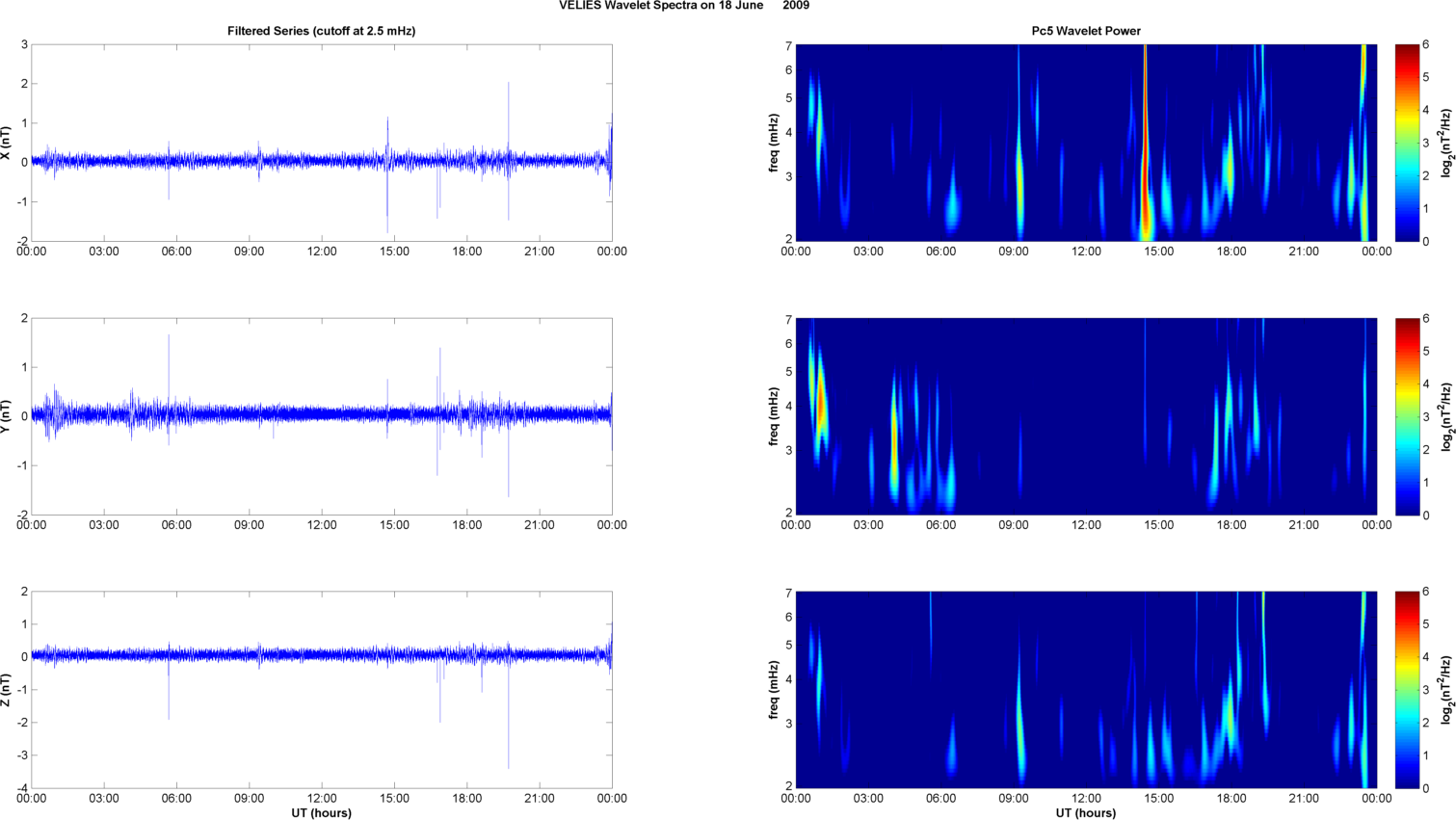Click the '3' tick on the Y colorbar
The image size is (1456, 820).
tap(1426, 417)
